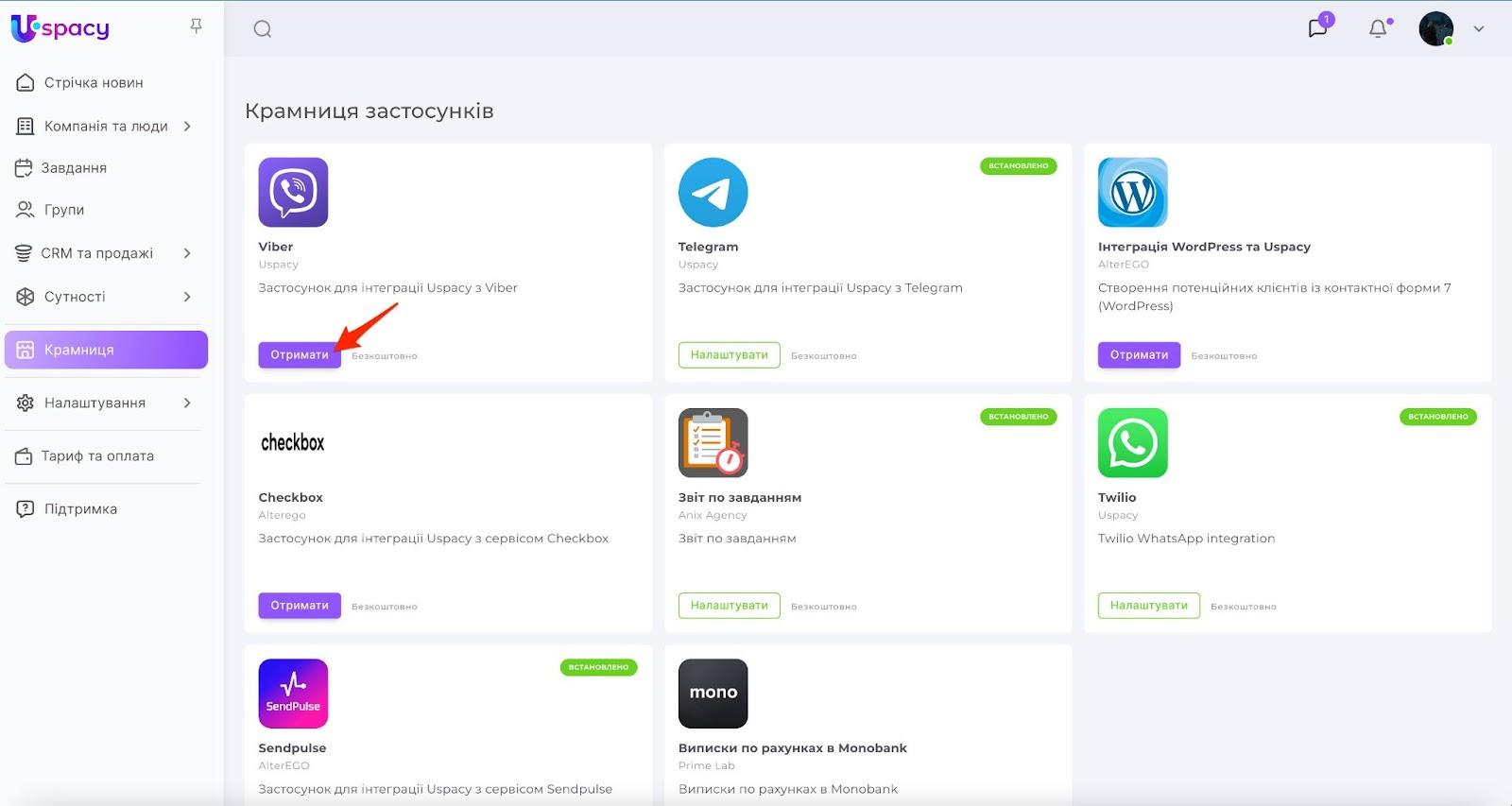Click the Viber app icon
Image resolution: width=1512 pixels, height=806 pixels.
(x=293, y=193)
